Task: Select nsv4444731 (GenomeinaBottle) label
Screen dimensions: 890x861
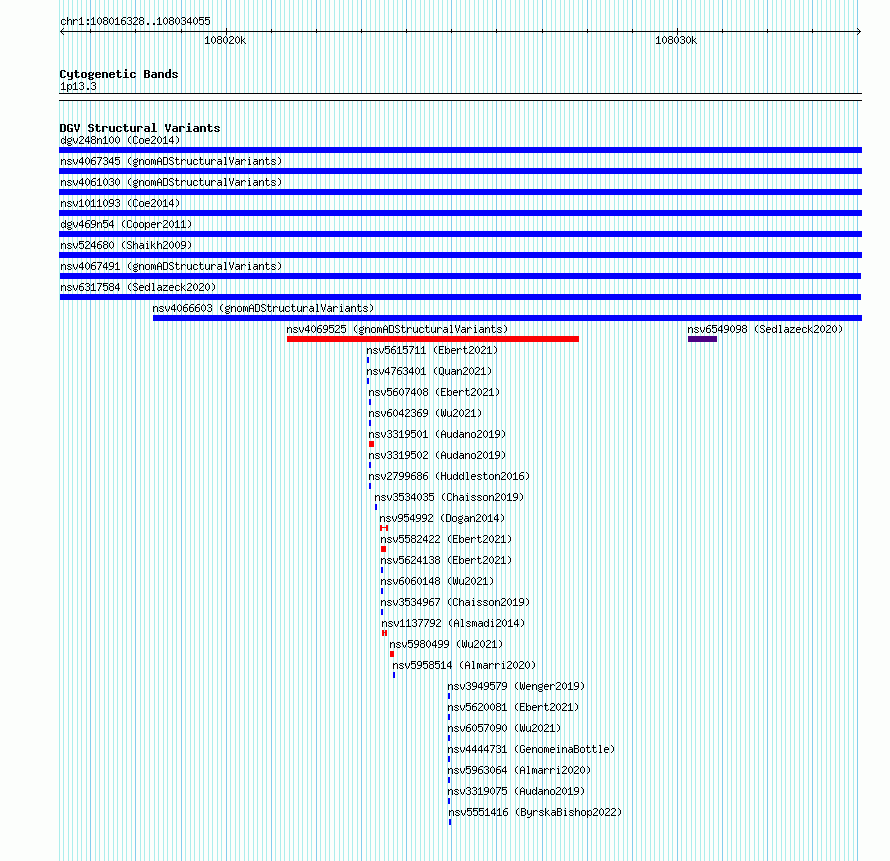Action: (x=531, y=749)
